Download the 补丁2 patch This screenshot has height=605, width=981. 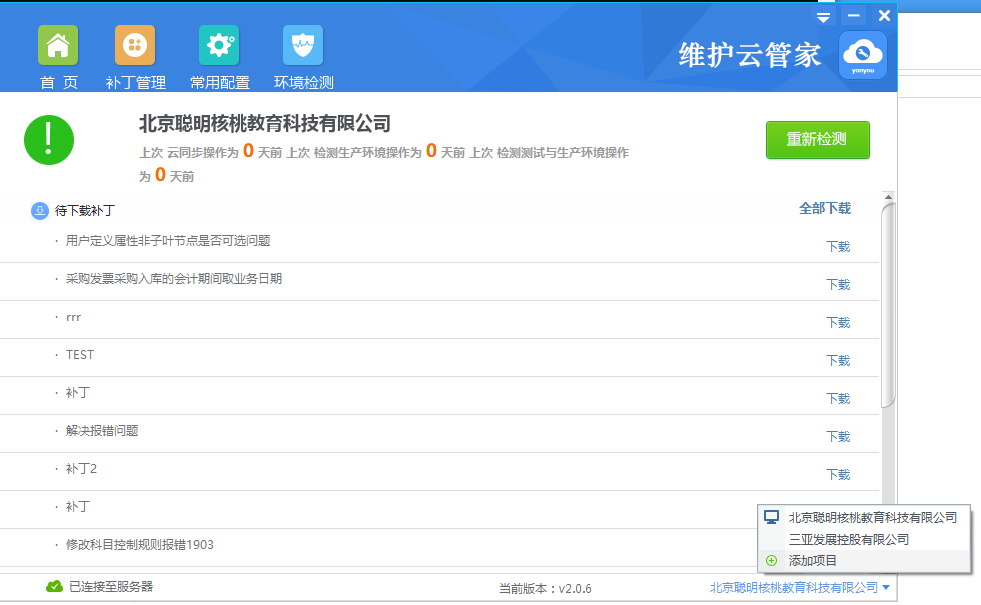point(838,474)
